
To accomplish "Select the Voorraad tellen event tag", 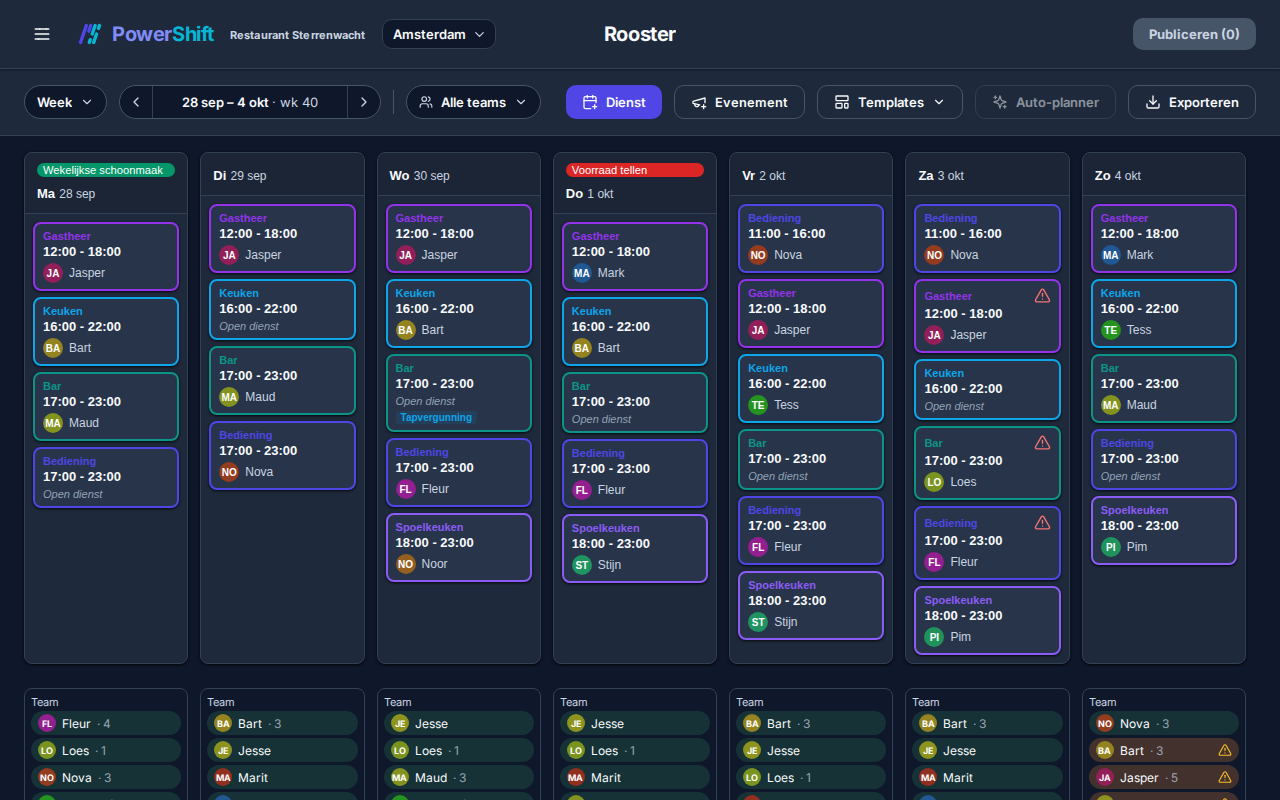I will [635, 170].
